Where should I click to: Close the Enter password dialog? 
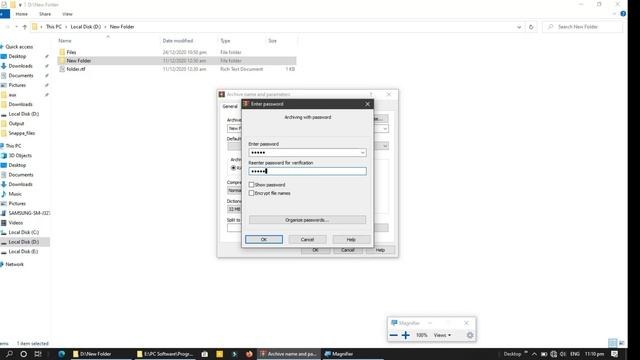(x=367, y=104)
